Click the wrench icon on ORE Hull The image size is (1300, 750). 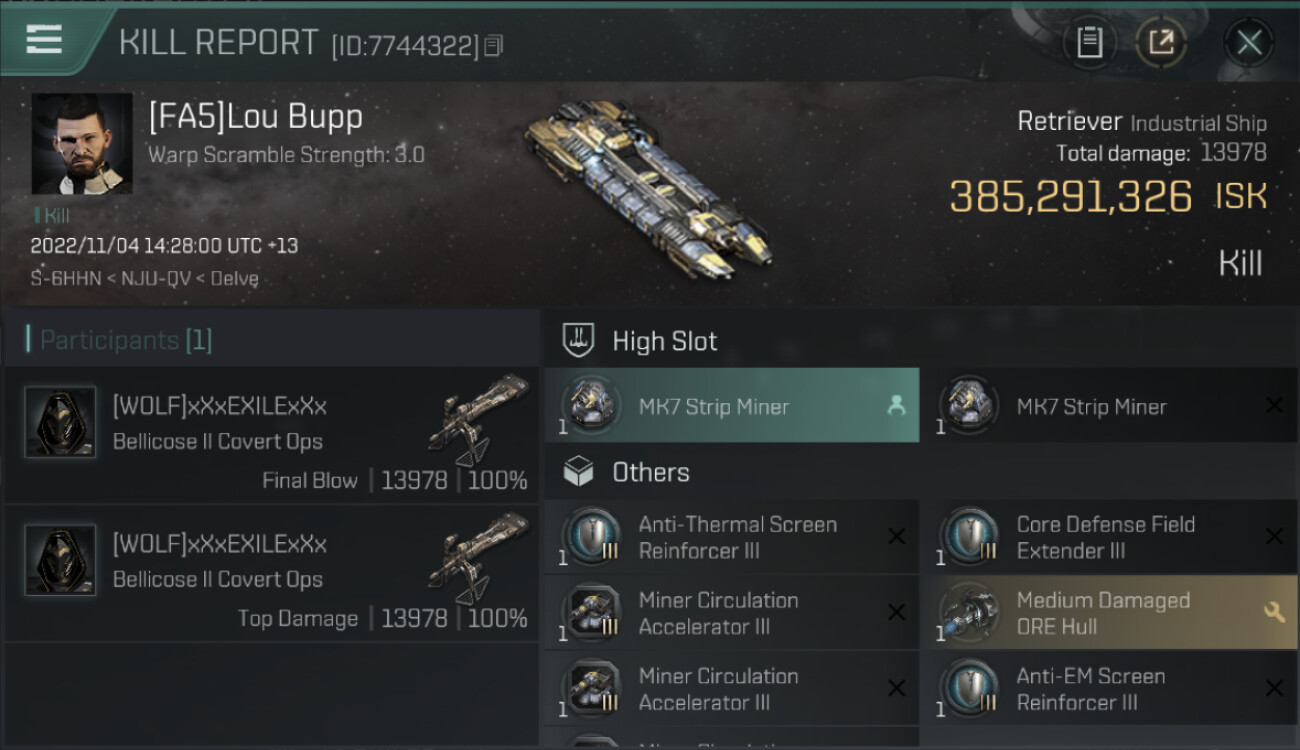tap(1274, 613)
